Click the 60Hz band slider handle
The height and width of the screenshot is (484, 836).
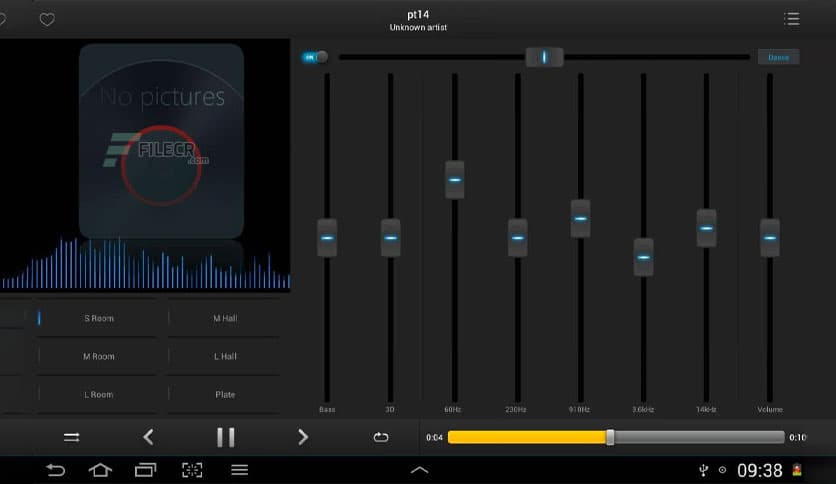pyautogui.click(x=454, y=180)
